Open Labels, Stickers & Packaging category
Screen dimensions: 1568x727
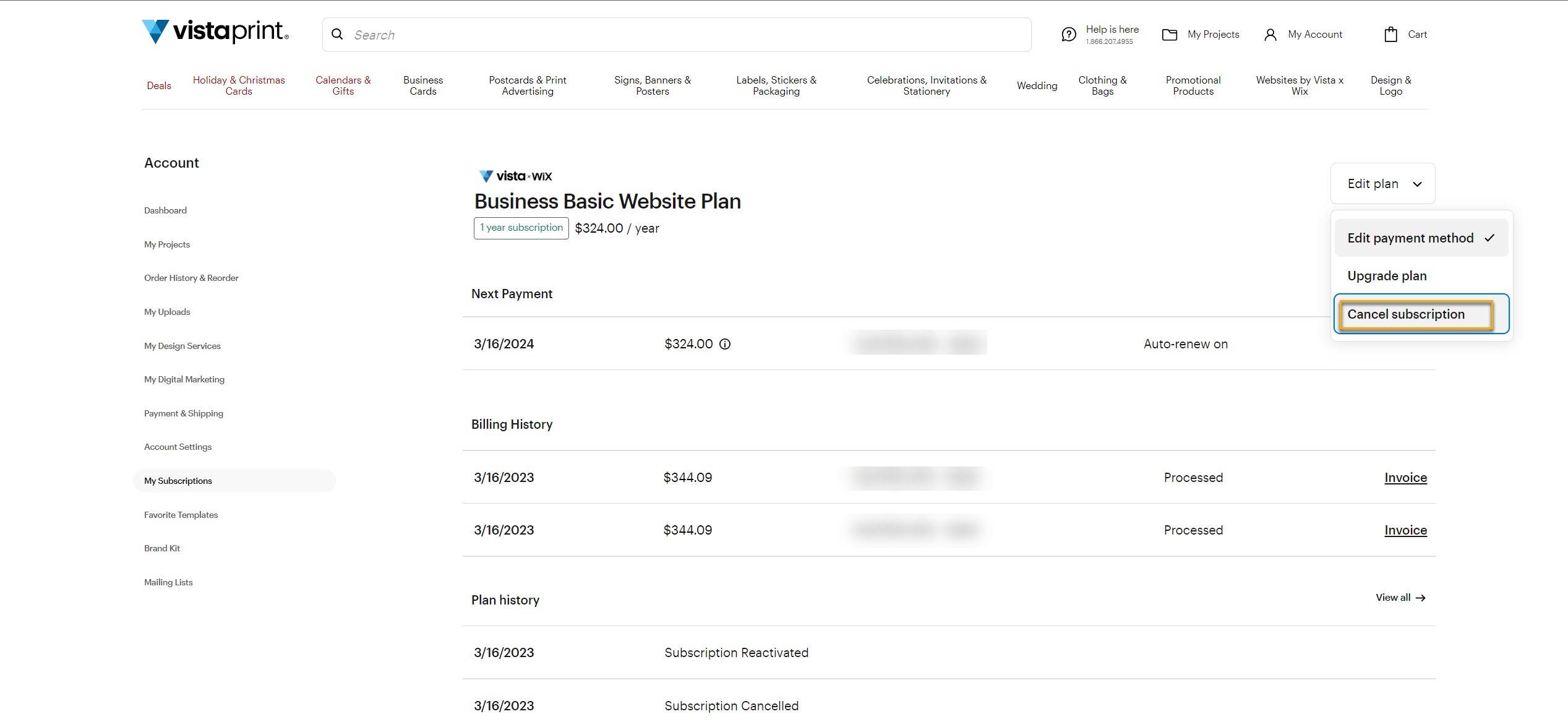point(776,85)
